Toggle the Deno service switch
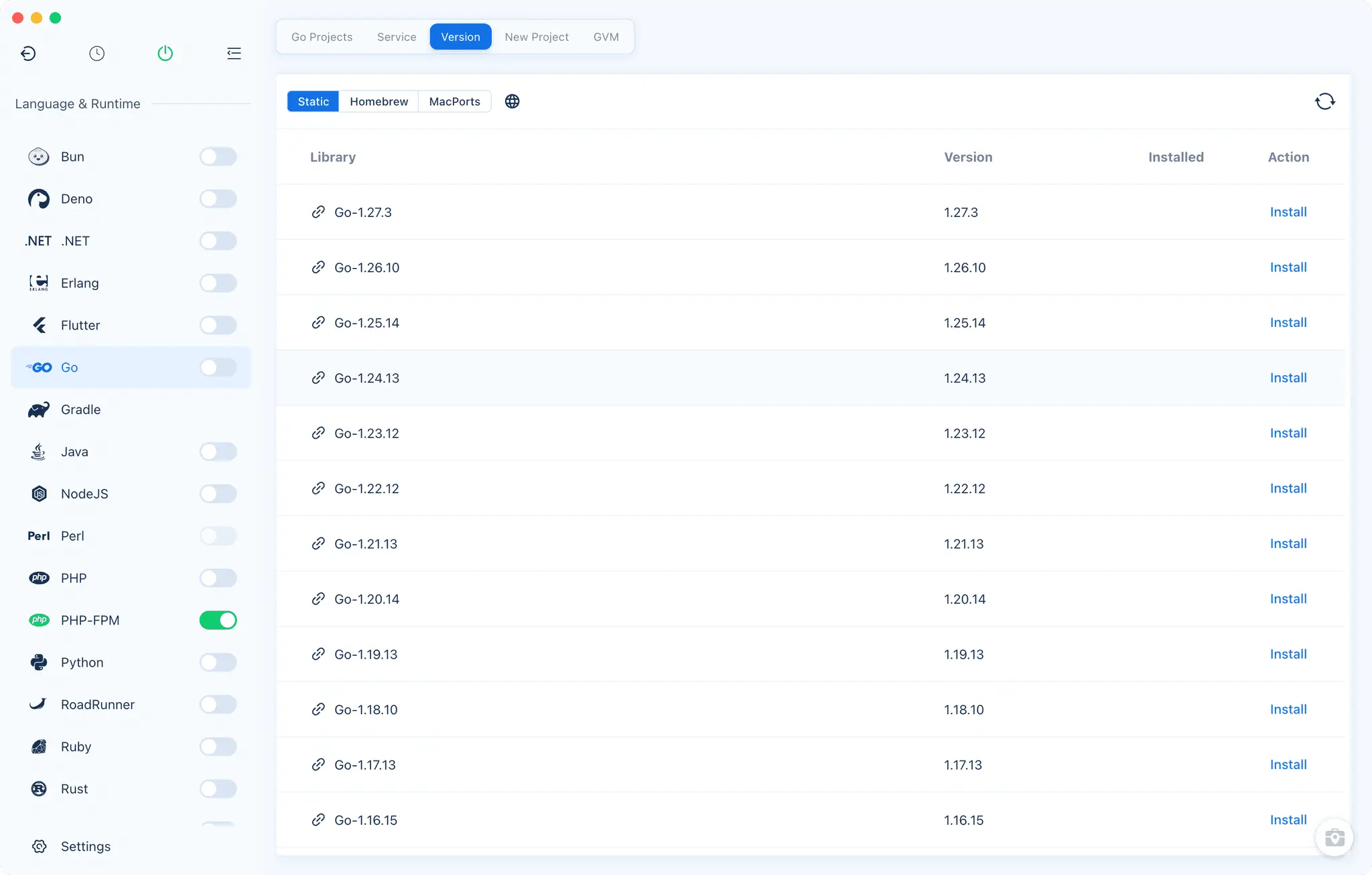Image resolution: width=1372 pixels, height=875 pixels. pyautogui.click(x=218, y=199)
